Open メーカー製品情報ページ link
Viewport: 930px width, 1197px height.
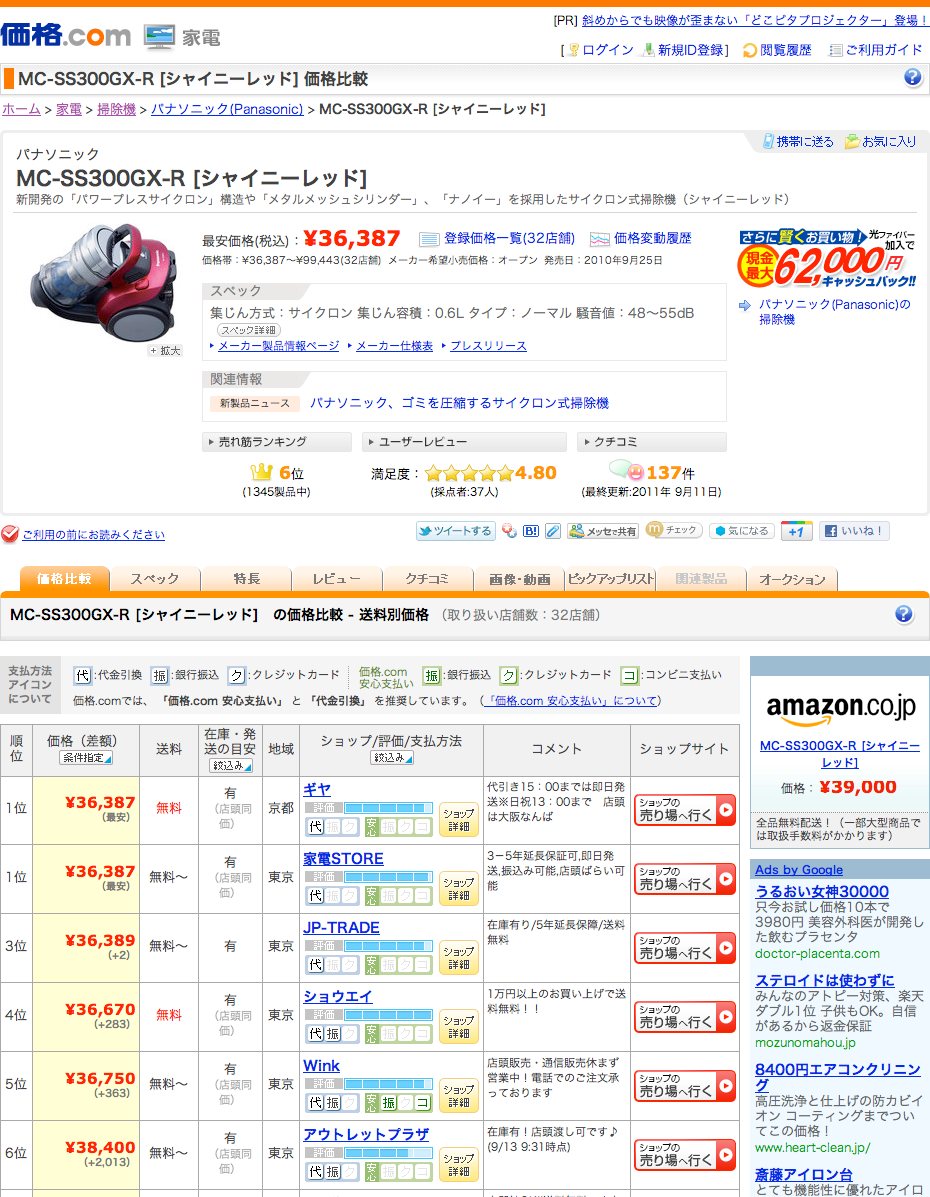coord(278,346)
